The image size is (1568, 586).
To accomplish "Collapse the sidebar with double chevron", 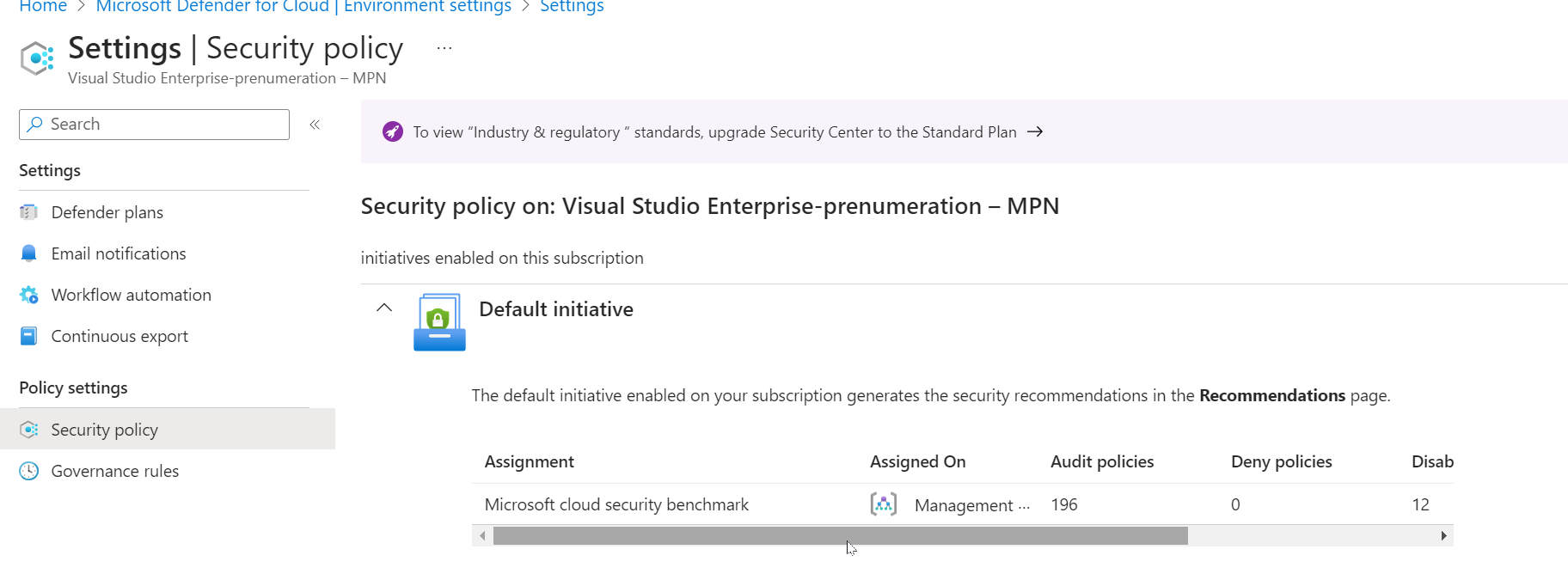I will [x=315, y=125].
